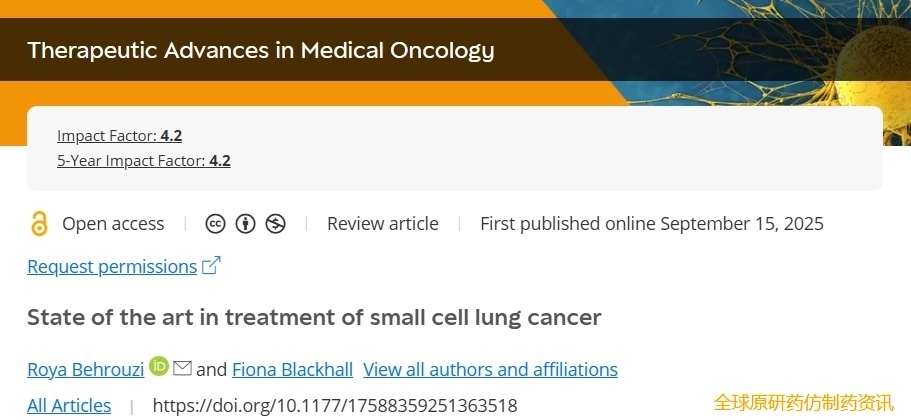Viewport: 911px width, 420px height.
Task: Open the Request permissions link
Action: pos(112,267)
